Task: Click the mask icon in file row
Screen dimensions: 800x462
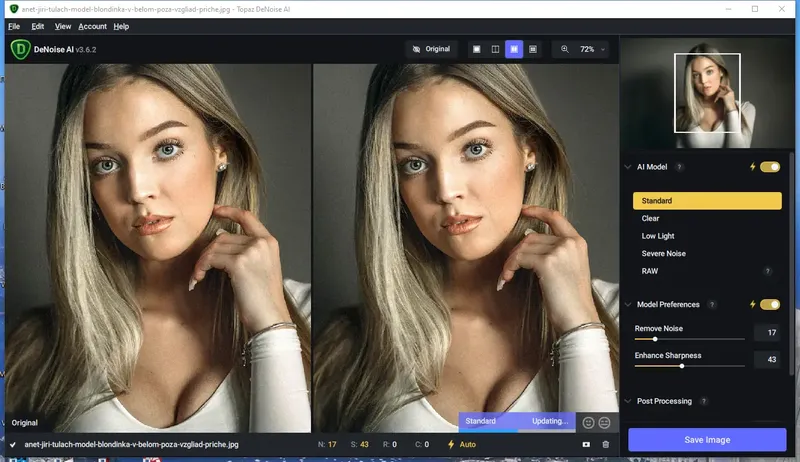Action: [586, 445]
